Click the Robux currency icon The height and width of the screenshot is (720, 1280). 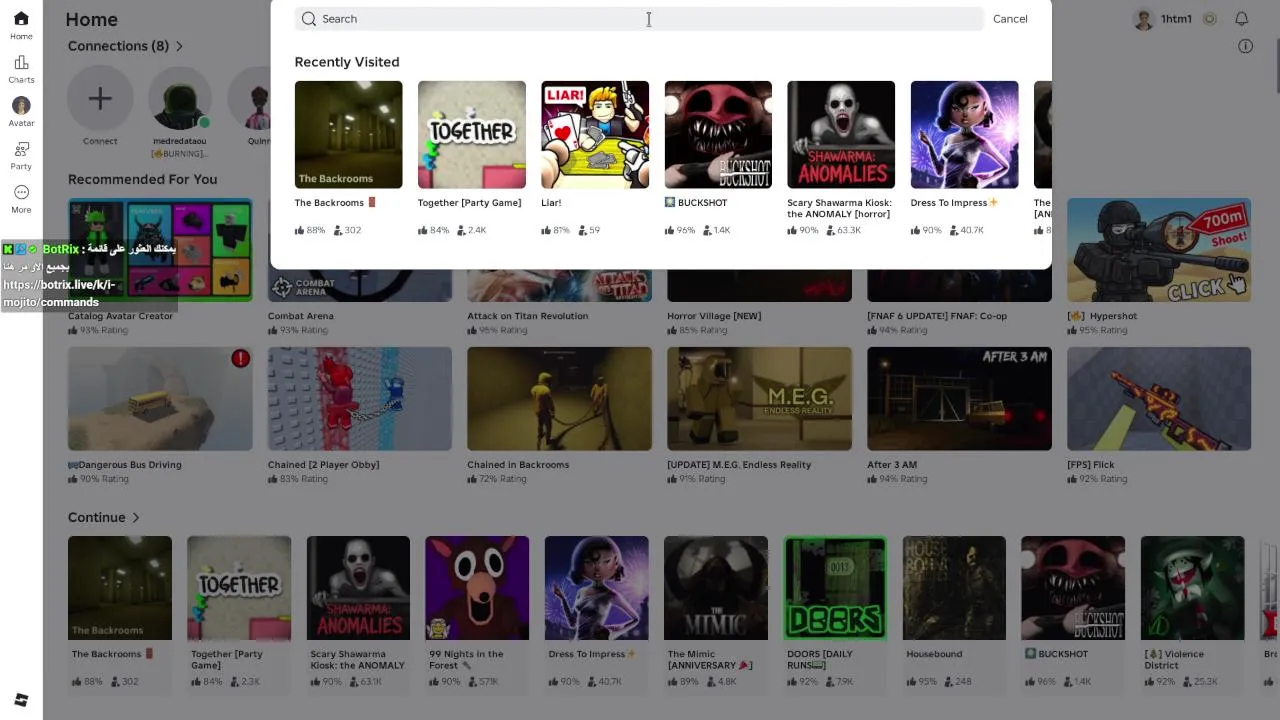1210,19
